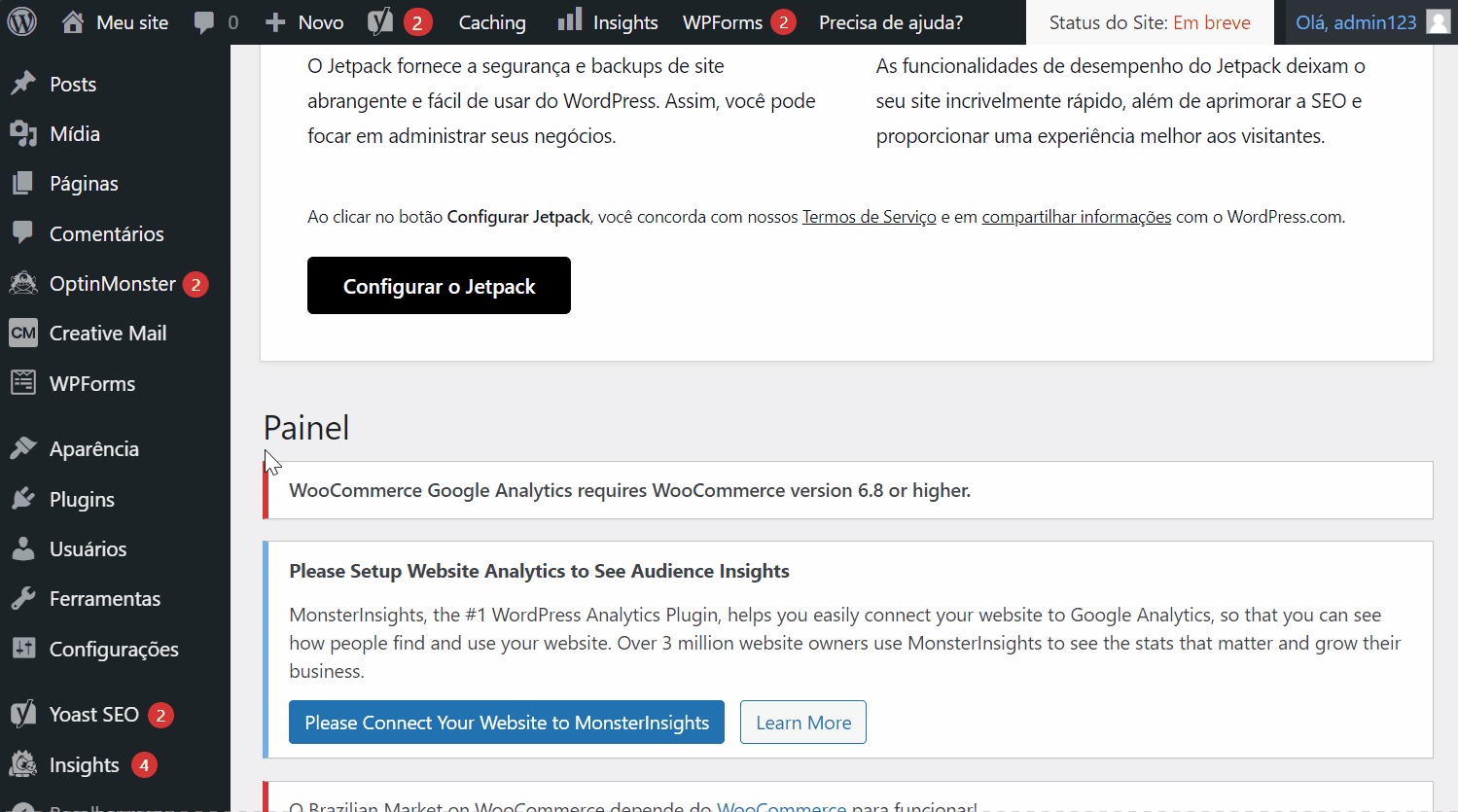Click Please Setup Website Analytics notice heading
The image size is (1458, 812).
[x=539, y=571]
